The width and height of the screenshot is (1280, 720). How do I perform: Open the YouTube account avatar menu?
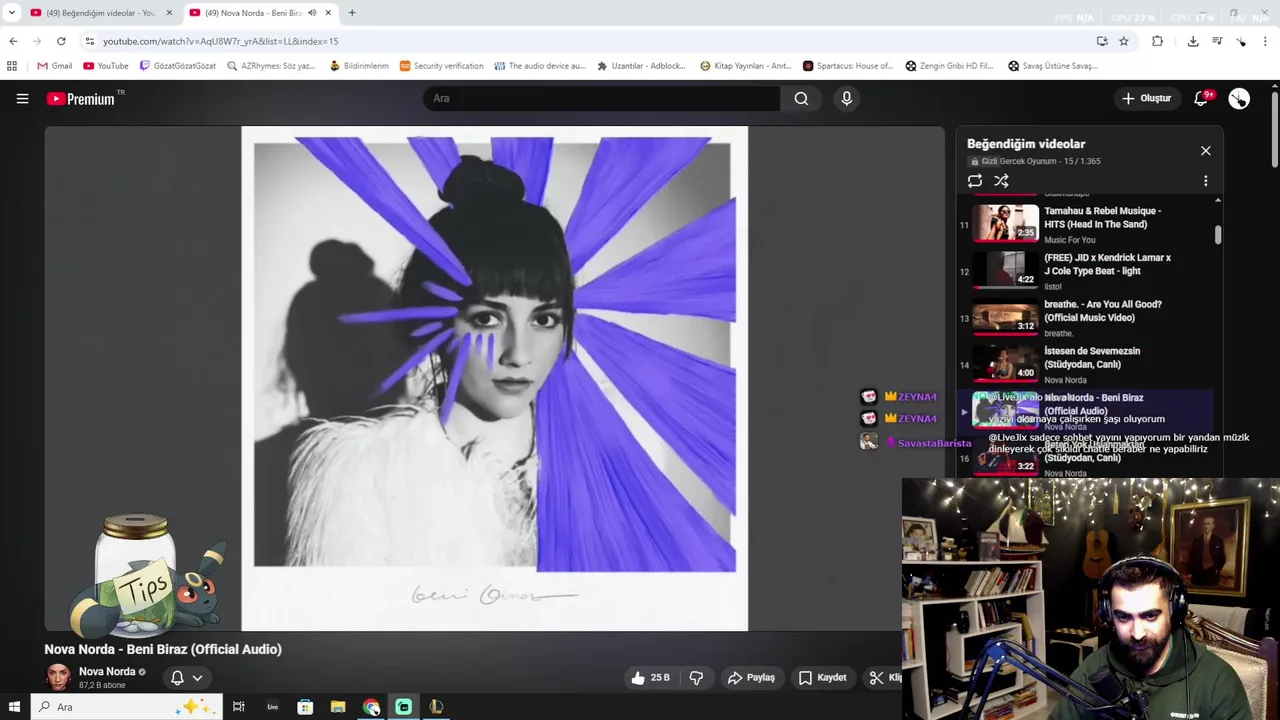pyautogui.click(x=1239, y=98)
